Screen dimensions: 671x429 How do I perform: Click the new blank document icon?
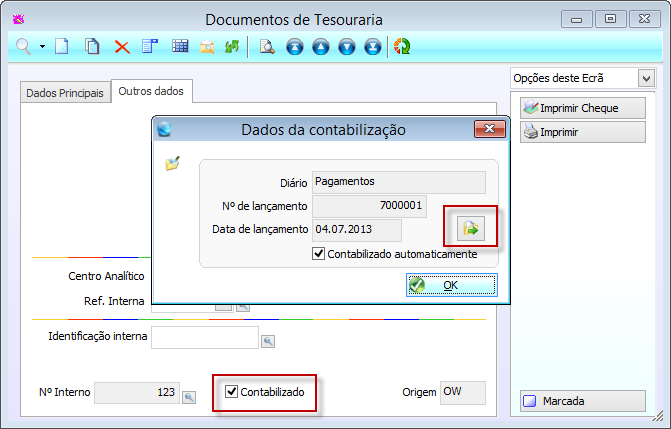(x=62, y=46)
